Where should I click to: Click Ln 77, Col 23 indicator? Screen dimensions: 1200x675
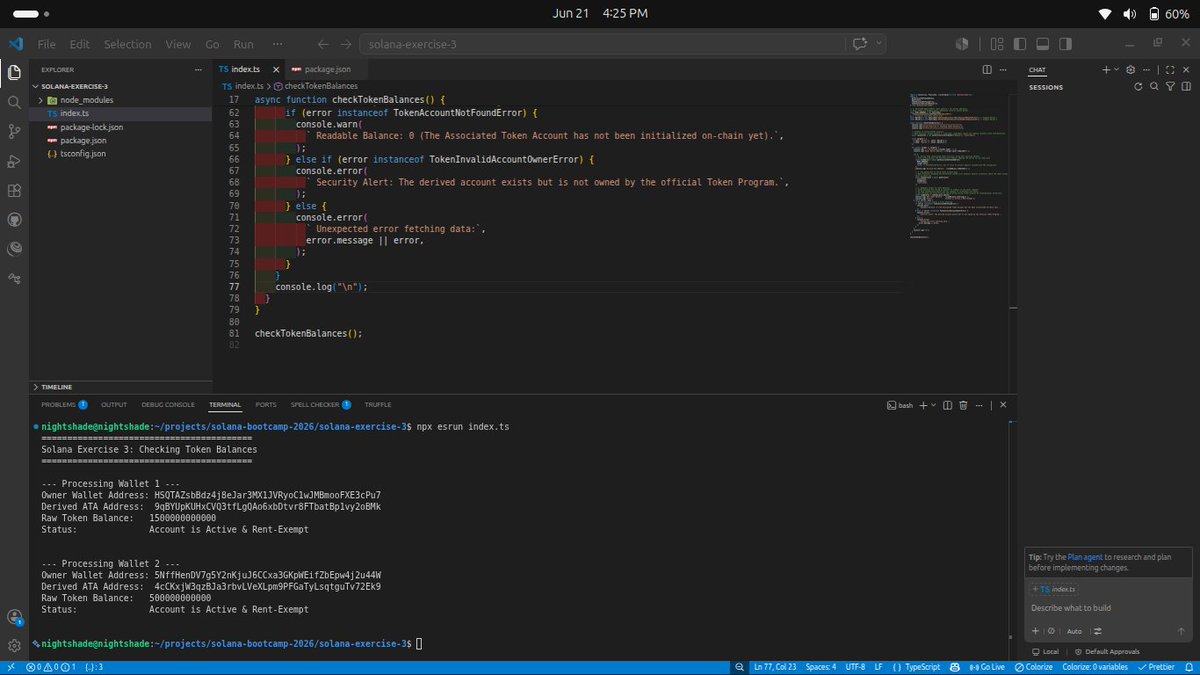pos(776,666)
